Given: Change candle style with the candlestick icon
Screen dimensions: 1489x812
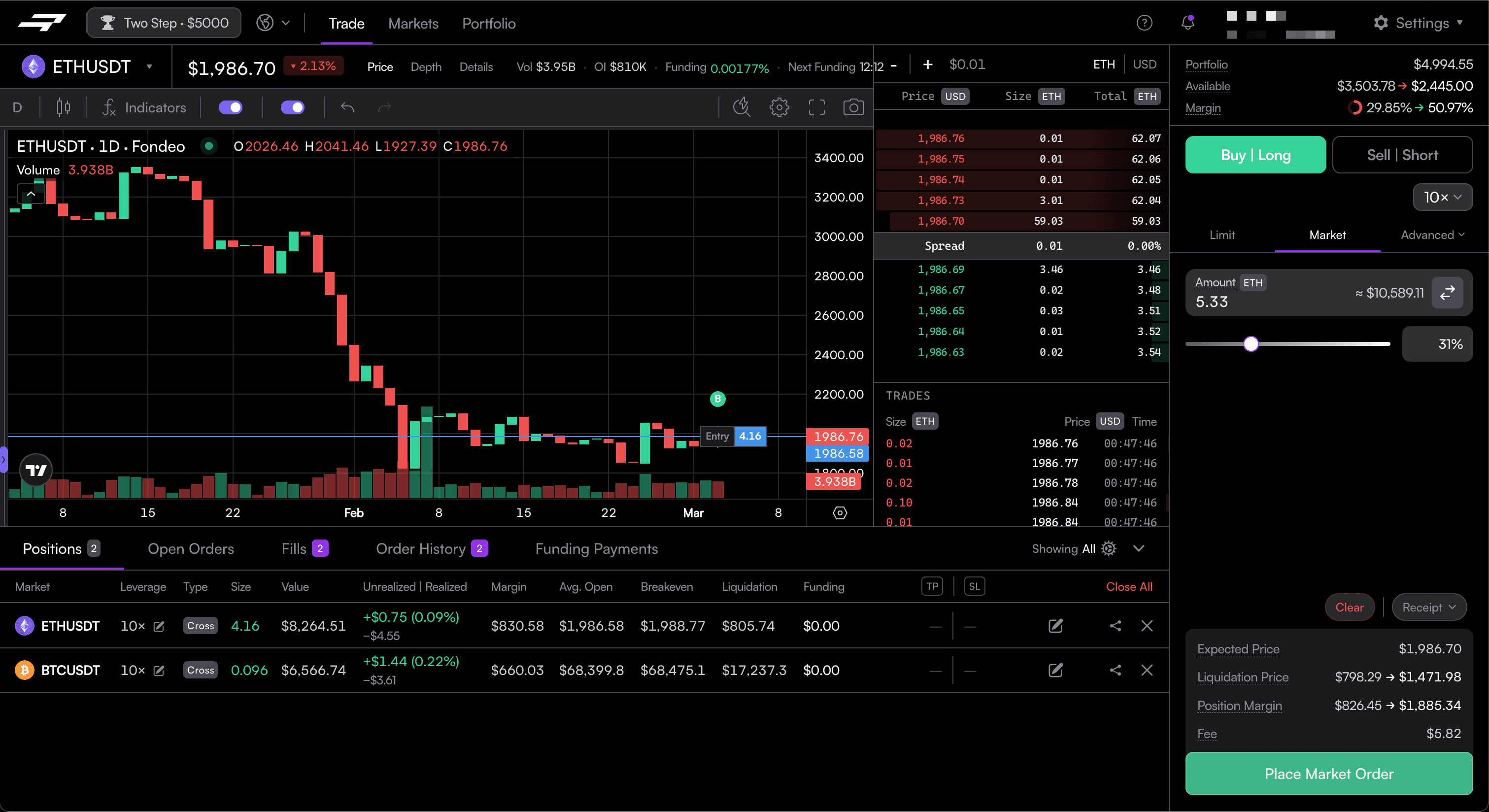Looking at the screenshot, I should pos(63,107).
